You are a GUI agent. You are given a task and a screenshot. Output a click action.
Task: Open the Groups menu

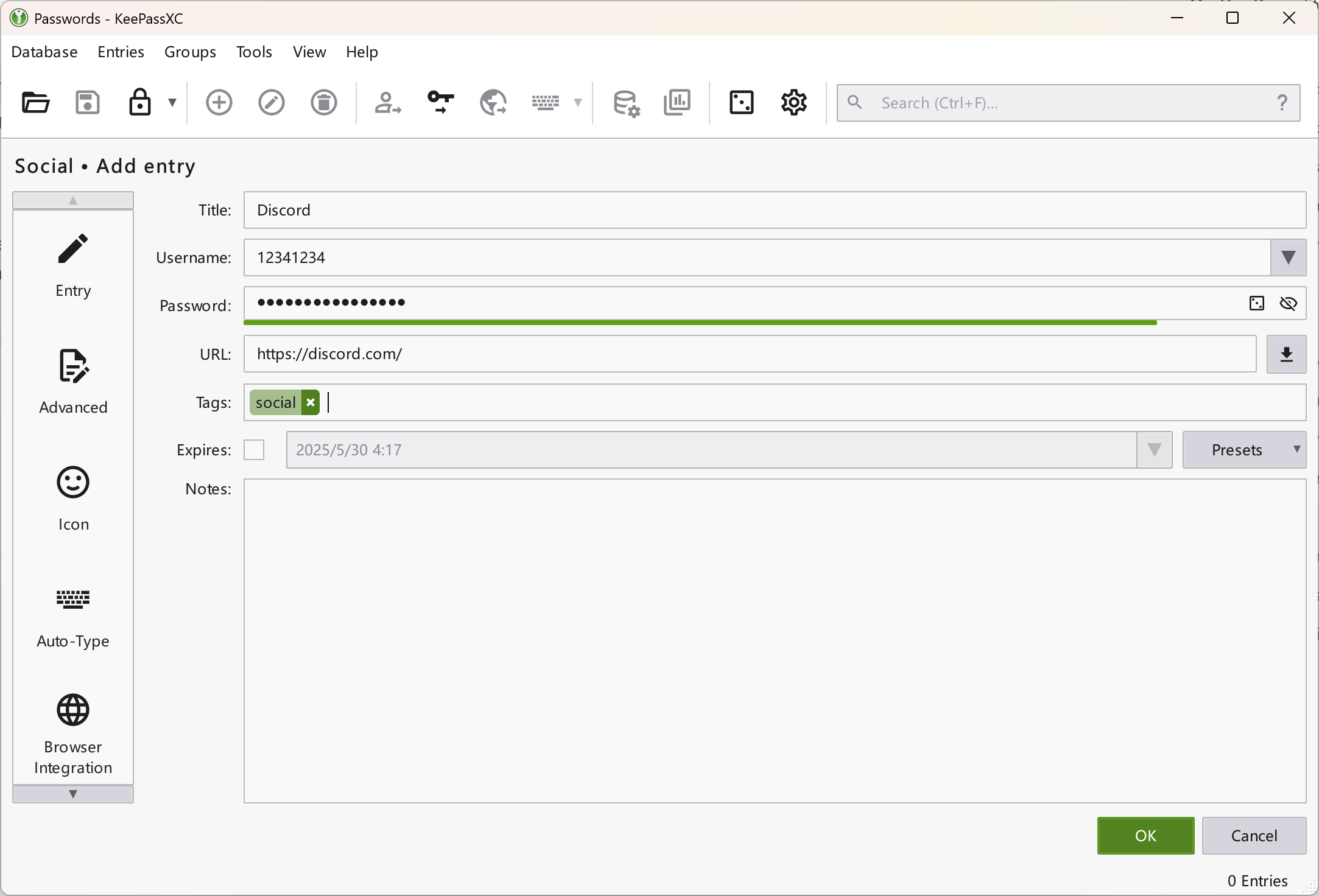[x=190, y=52]
